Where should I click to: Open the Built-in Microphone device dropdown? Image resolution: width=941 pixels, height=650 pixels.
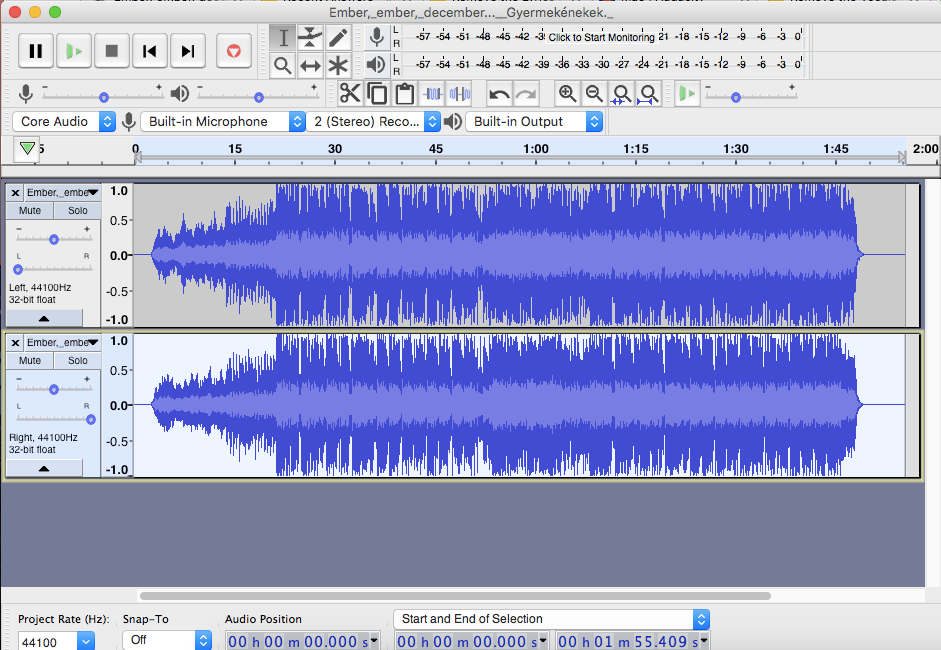(222, 120)
